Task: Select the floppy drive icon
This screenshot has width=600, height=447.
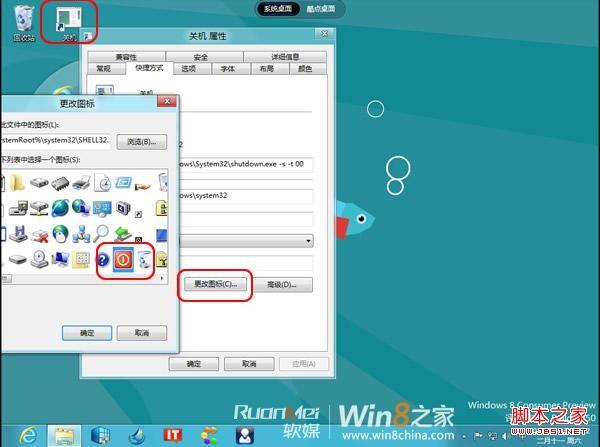Action: click(x=18, y=233)
